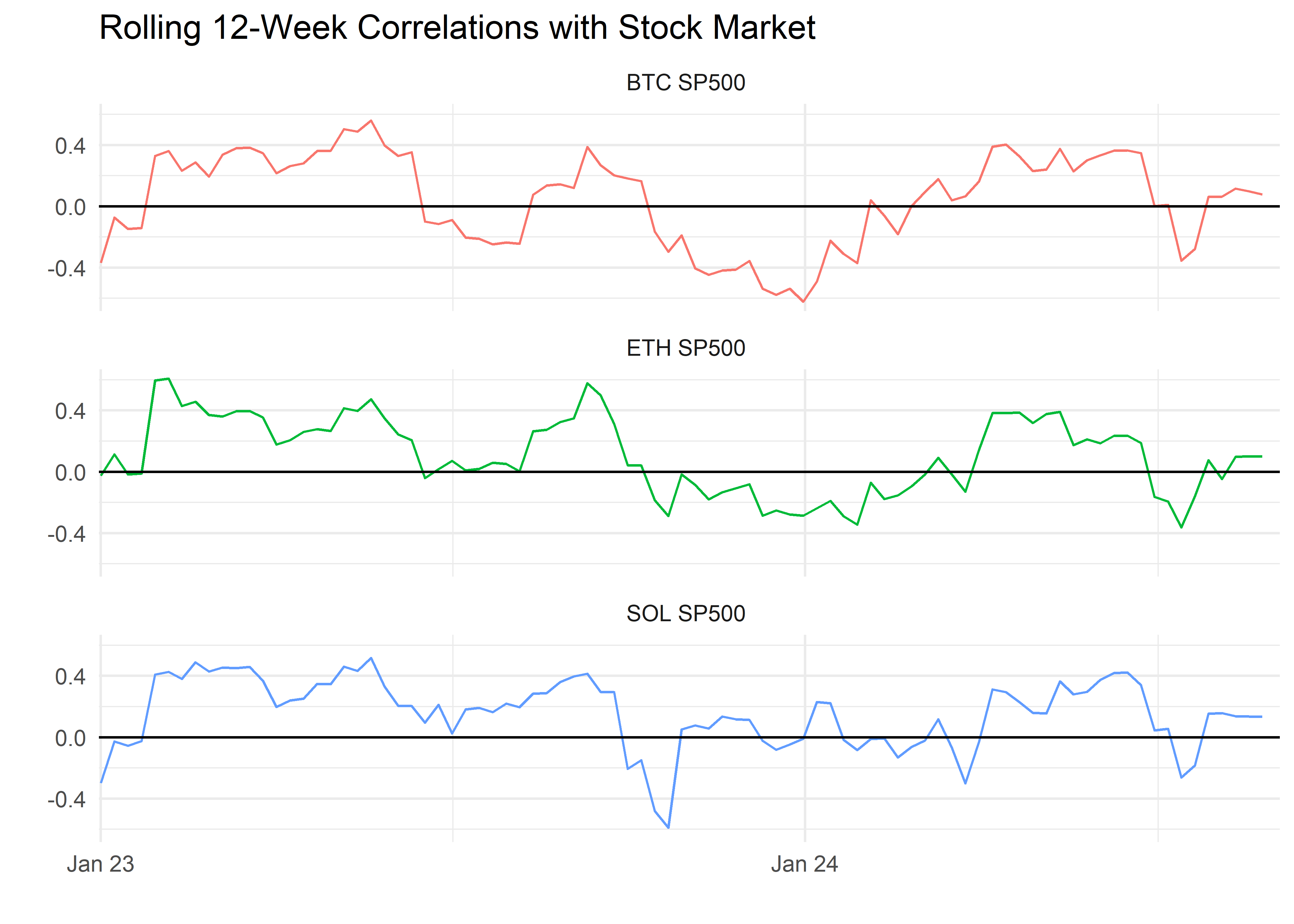This screenshot has width=1294, height=924.
Task: Click the -0.4 y-axis label in SOL panel
Action: 67,799
